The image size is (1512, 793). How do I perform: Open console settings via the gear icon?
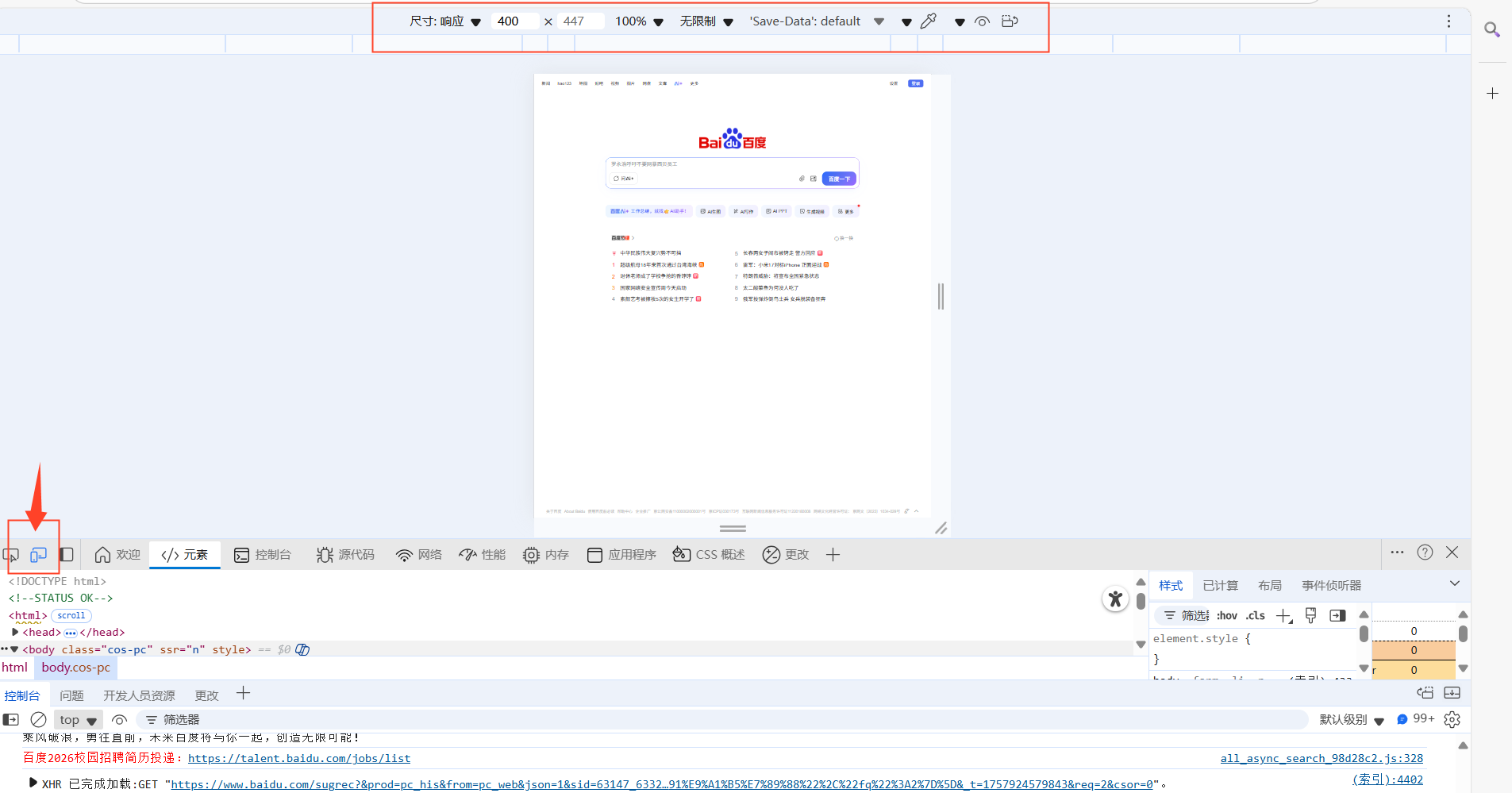pyautogui.click(x=1452, y=719)
